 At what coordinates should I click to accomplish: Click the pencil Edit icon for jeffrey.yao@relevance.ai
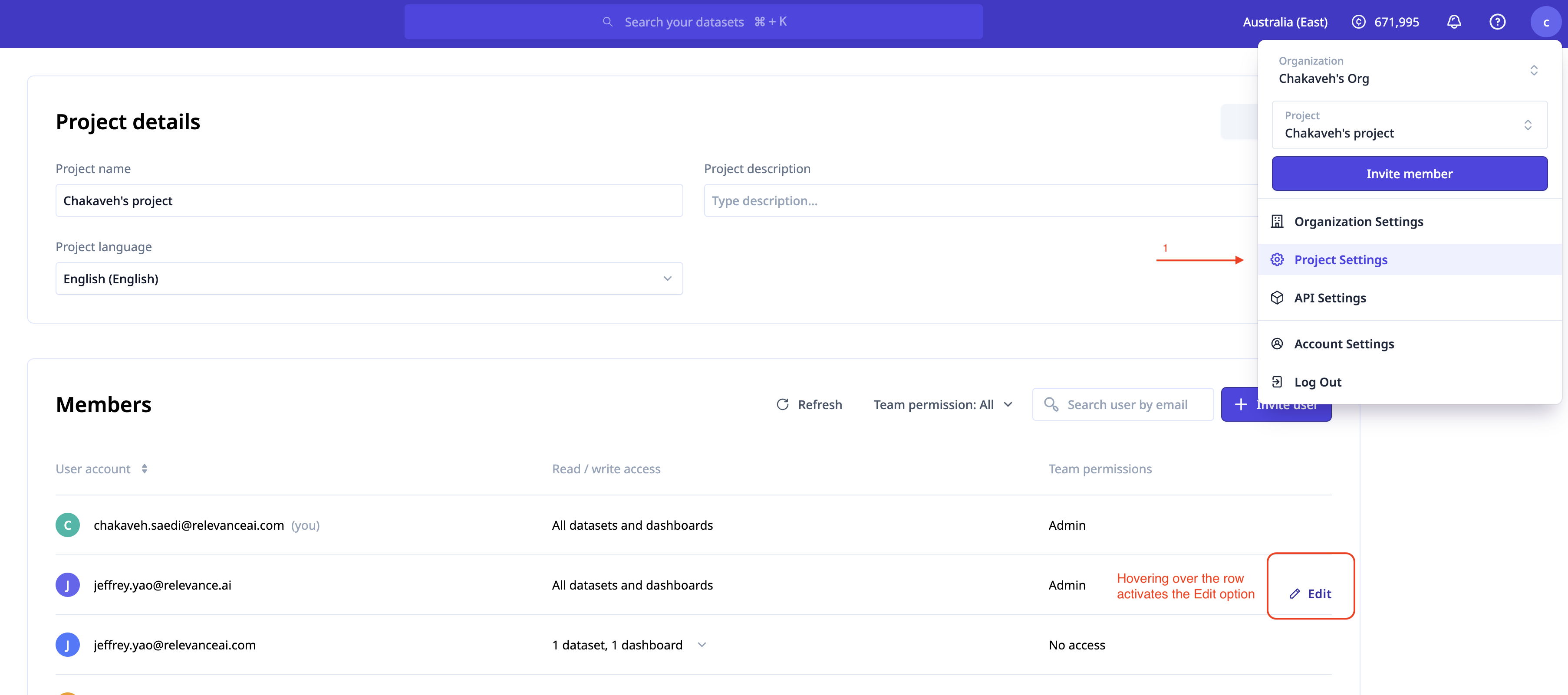point(1294,593)
